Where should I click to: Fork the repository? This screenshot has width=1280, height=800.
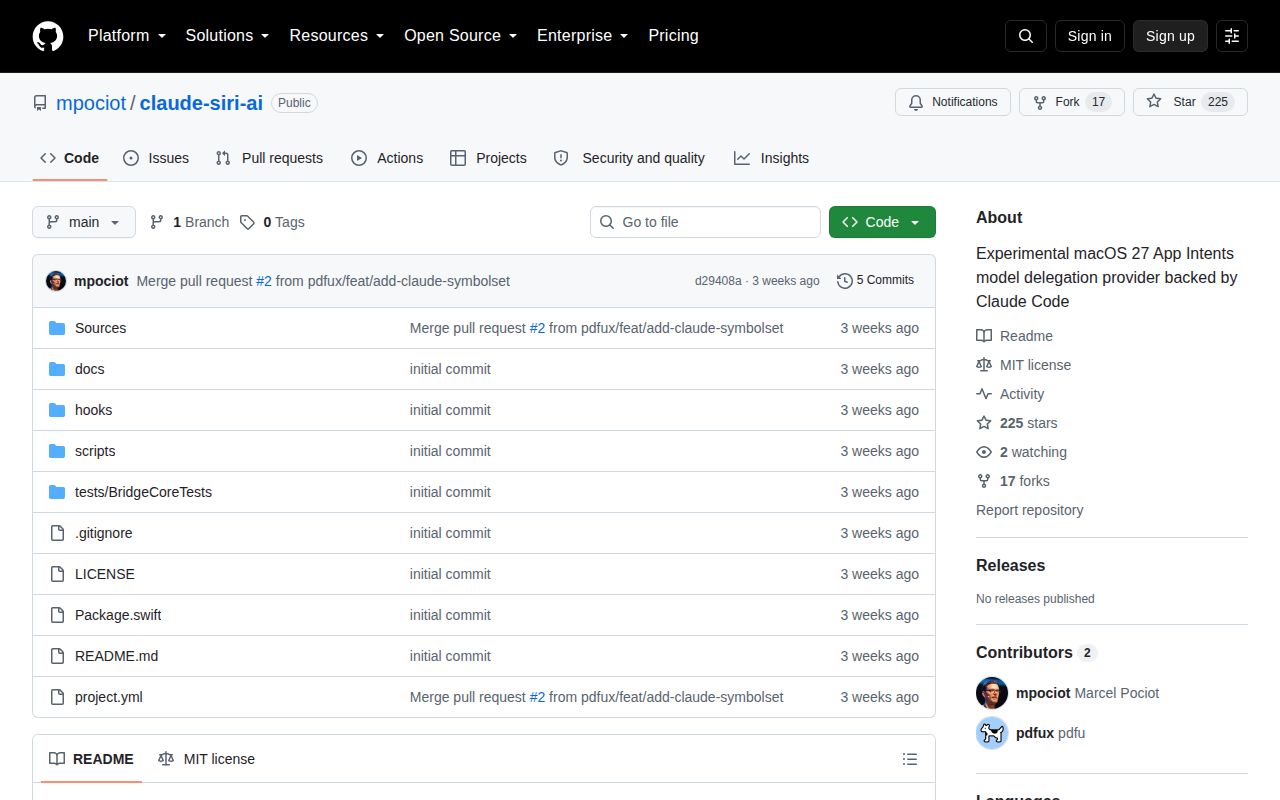[x=1072, y=102]
